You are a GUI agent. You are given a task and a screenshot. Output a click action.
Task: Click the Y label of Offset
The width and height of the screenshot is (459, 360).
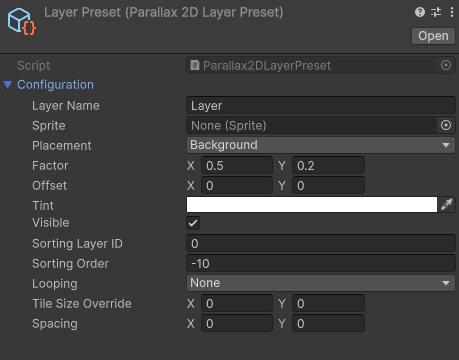[x=282, y=186]
